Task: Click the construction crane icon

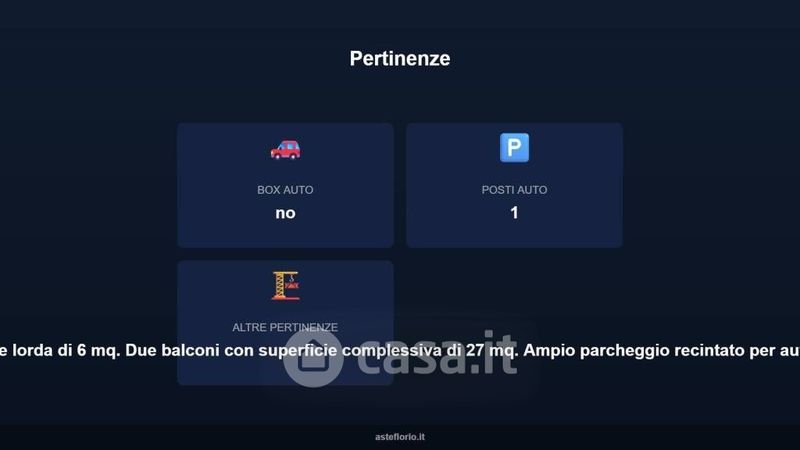Action: (285, 286)
